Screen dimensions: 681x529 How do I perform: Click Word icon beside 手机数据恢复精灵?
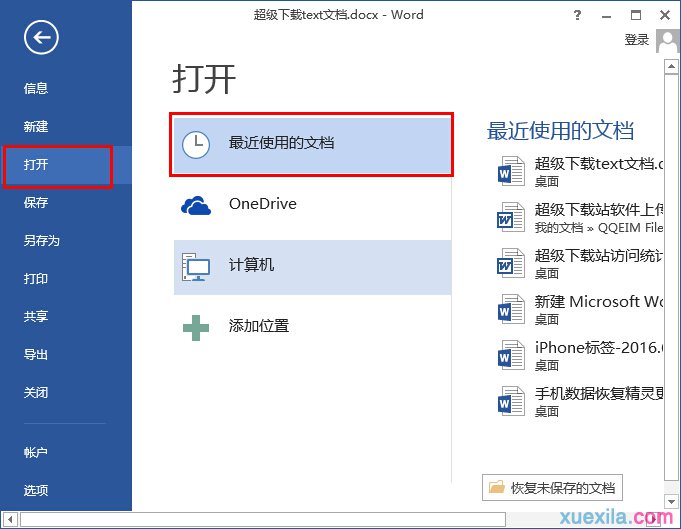[511, 401]
